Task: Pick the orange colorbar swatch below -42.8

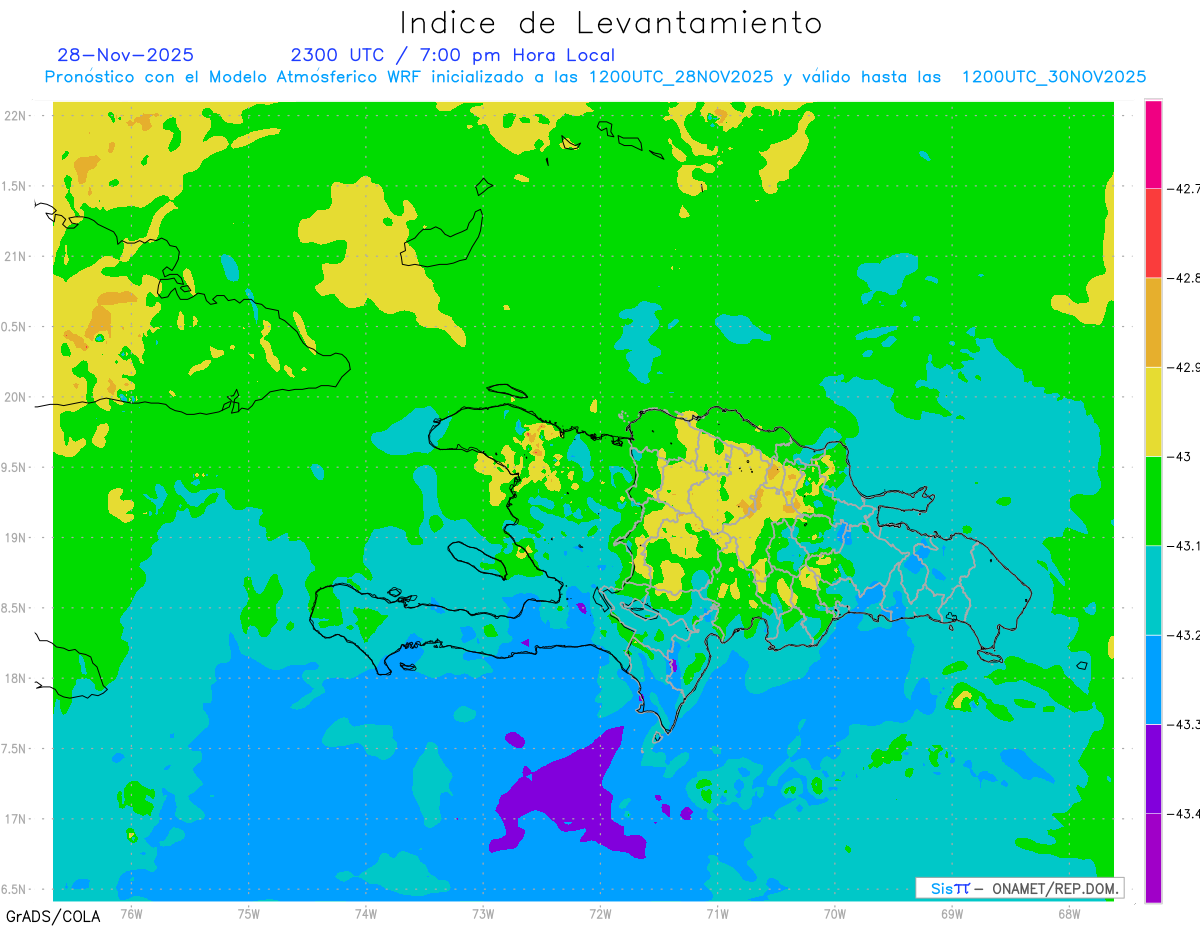Action: point(1153,322)
